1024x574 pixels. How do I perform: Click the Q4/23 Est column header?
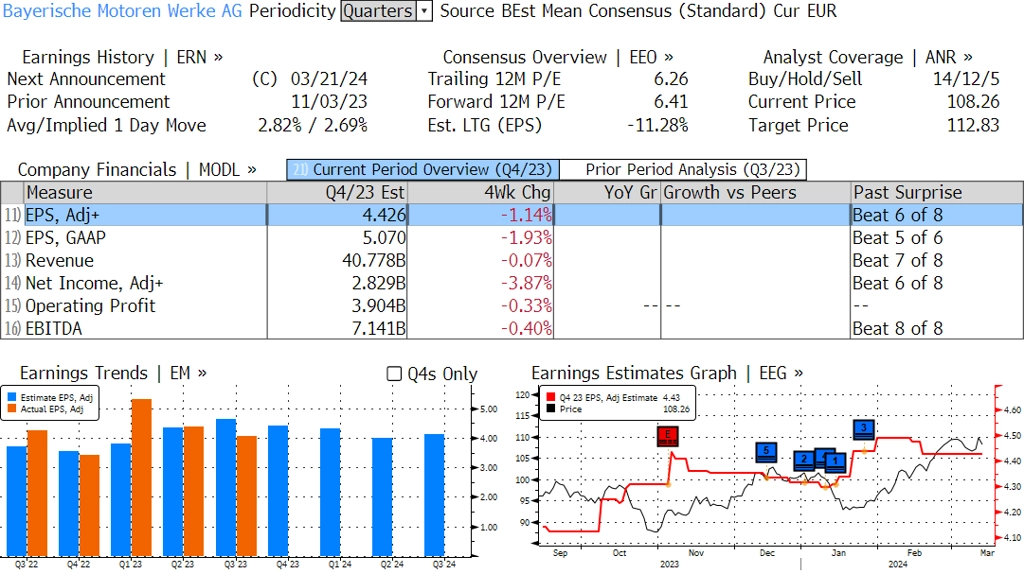click(337, 193)
